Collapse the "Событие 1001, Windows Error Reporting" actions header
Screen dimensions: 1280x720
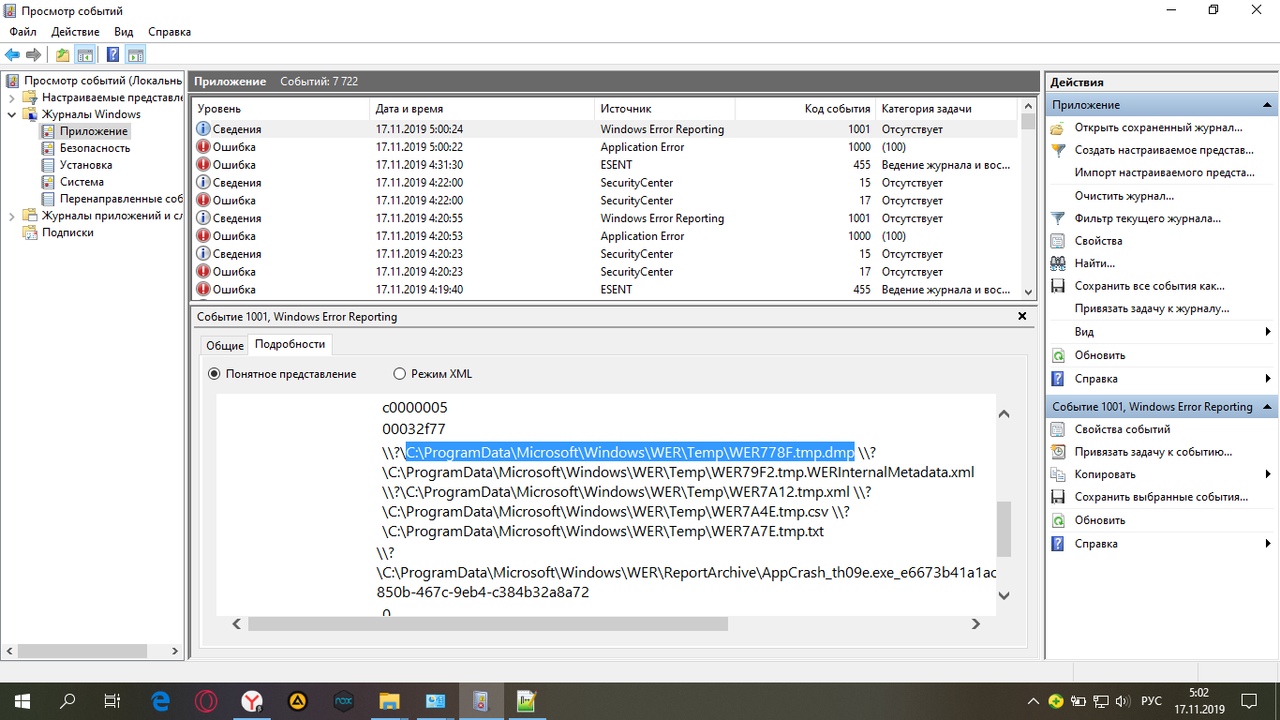1268,407
